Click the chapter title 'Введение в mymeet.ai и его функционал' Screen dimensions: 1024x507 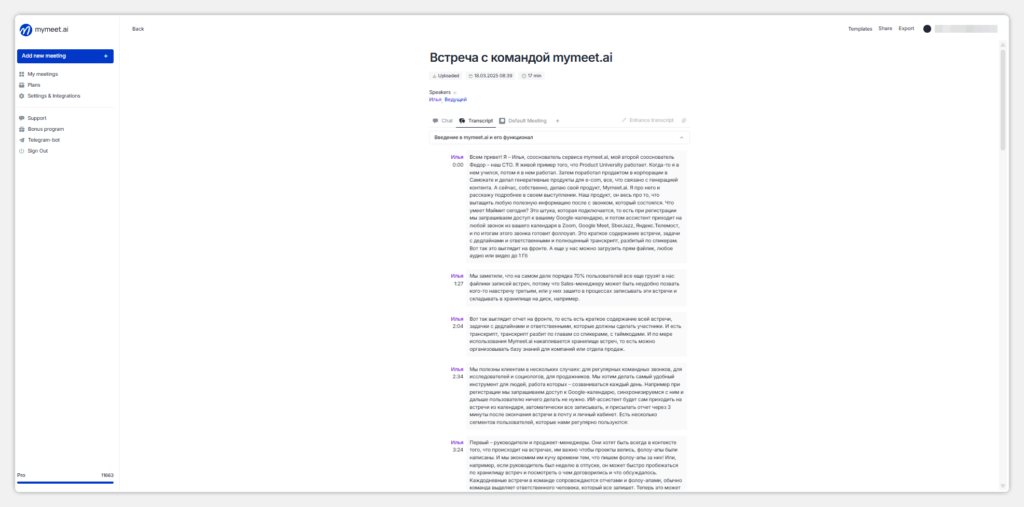[483, 138]
